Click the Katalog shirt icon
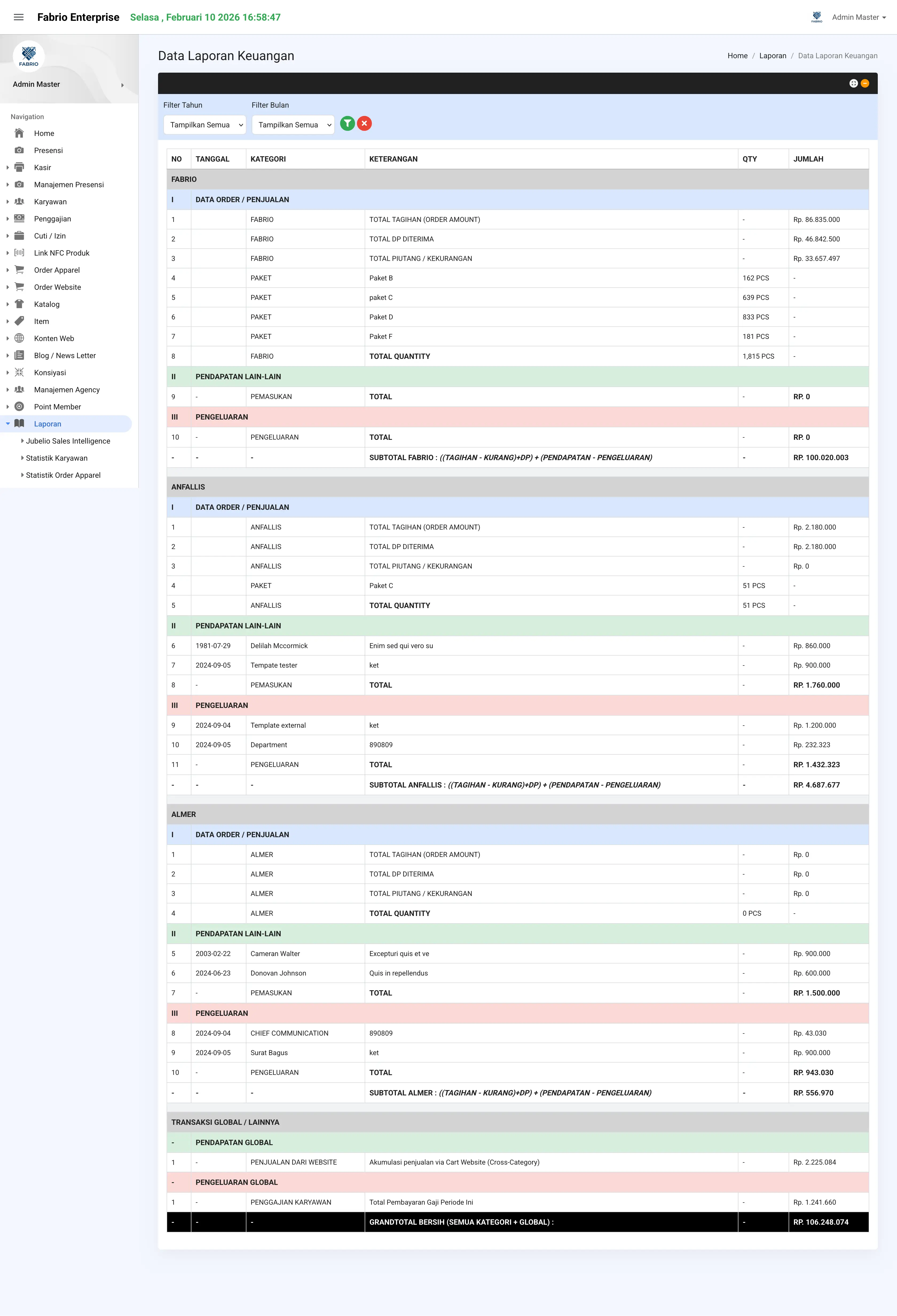This screenshot has height=1316, width=897. tap(19, 304)
